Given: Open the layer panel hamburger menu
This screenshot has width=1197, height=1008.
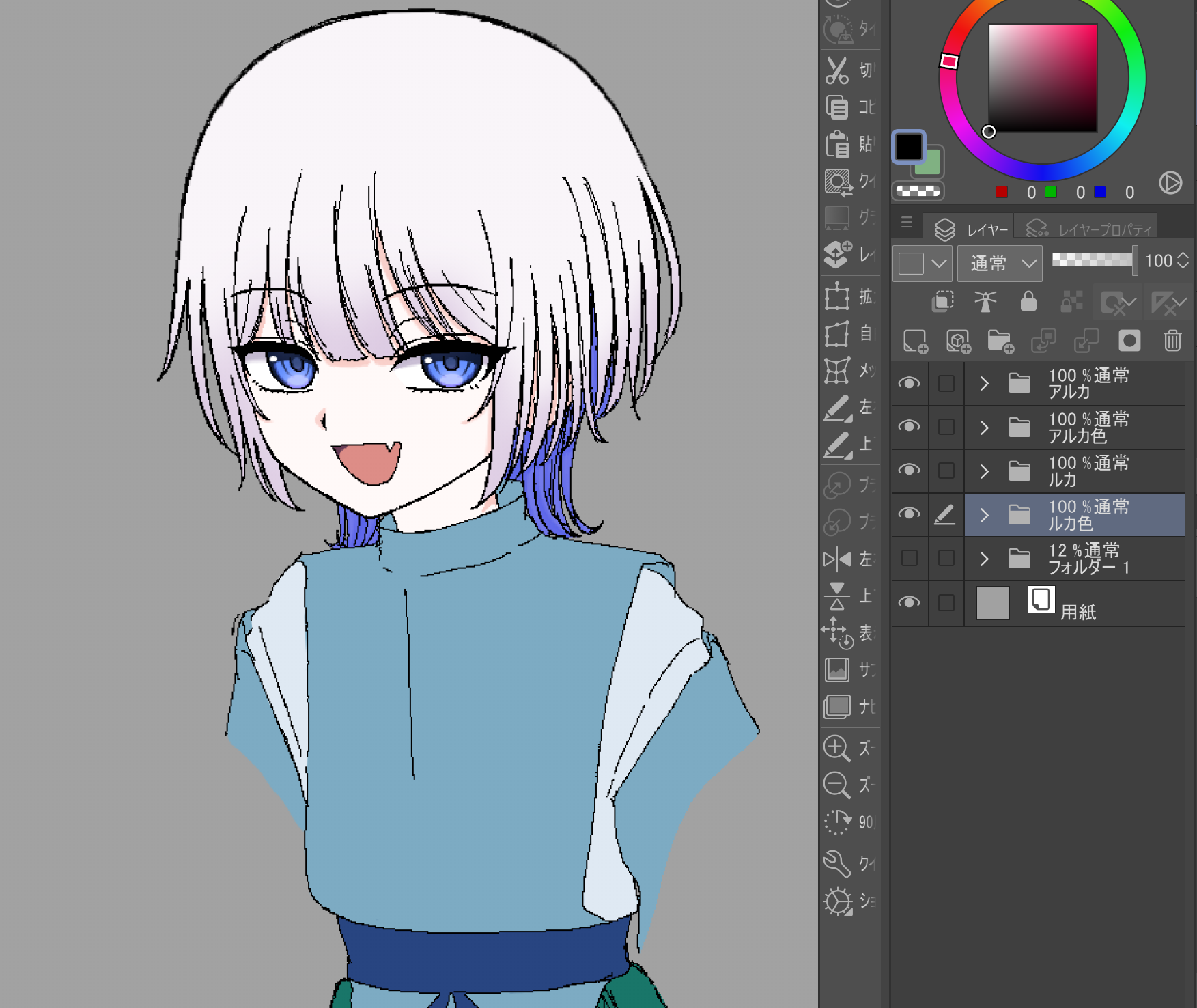Looking at the screenshot, I should 907,223.
